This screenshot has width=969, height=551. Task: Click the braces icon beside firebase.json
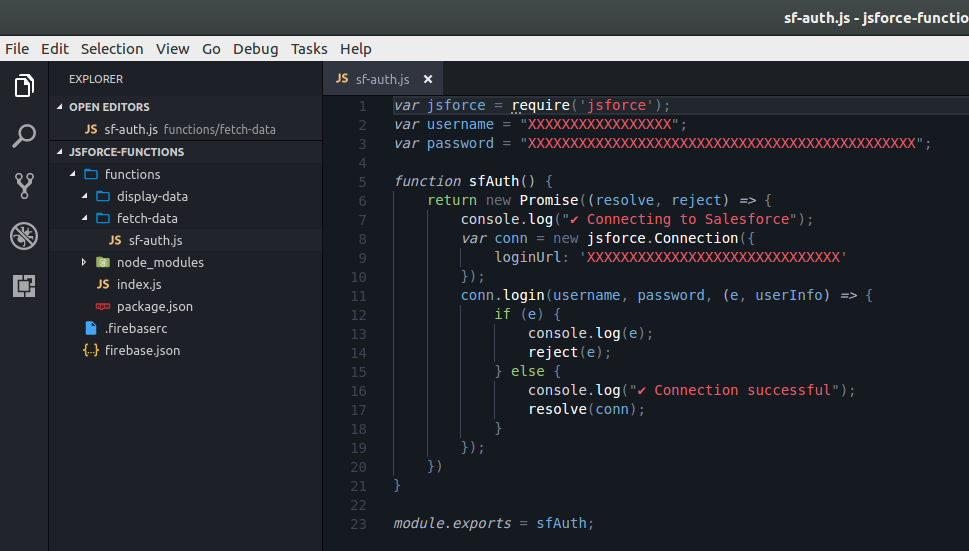tap(91, 350)
